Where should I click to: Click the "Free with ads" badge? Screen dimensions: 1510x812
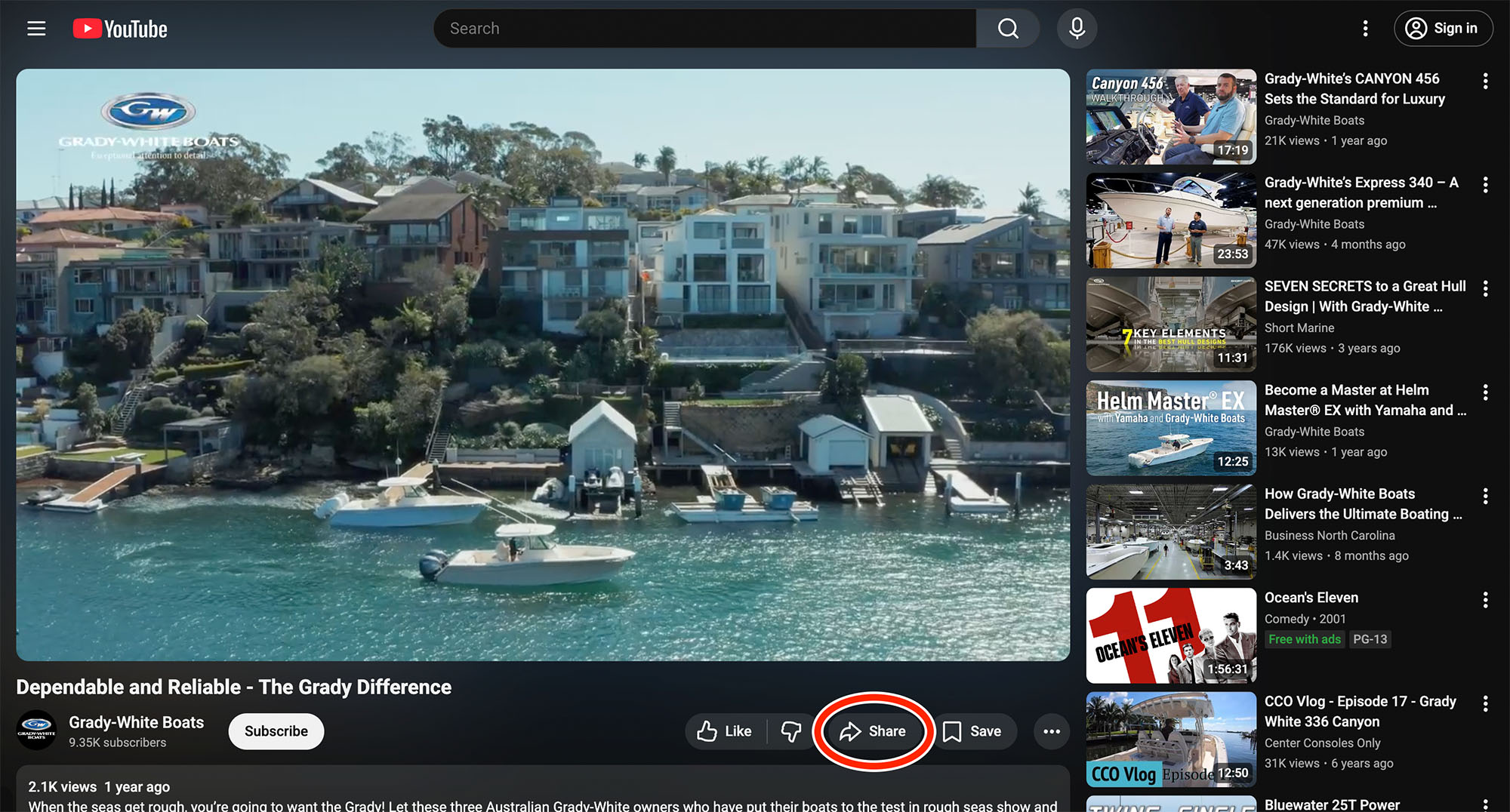coord(1304,639)
